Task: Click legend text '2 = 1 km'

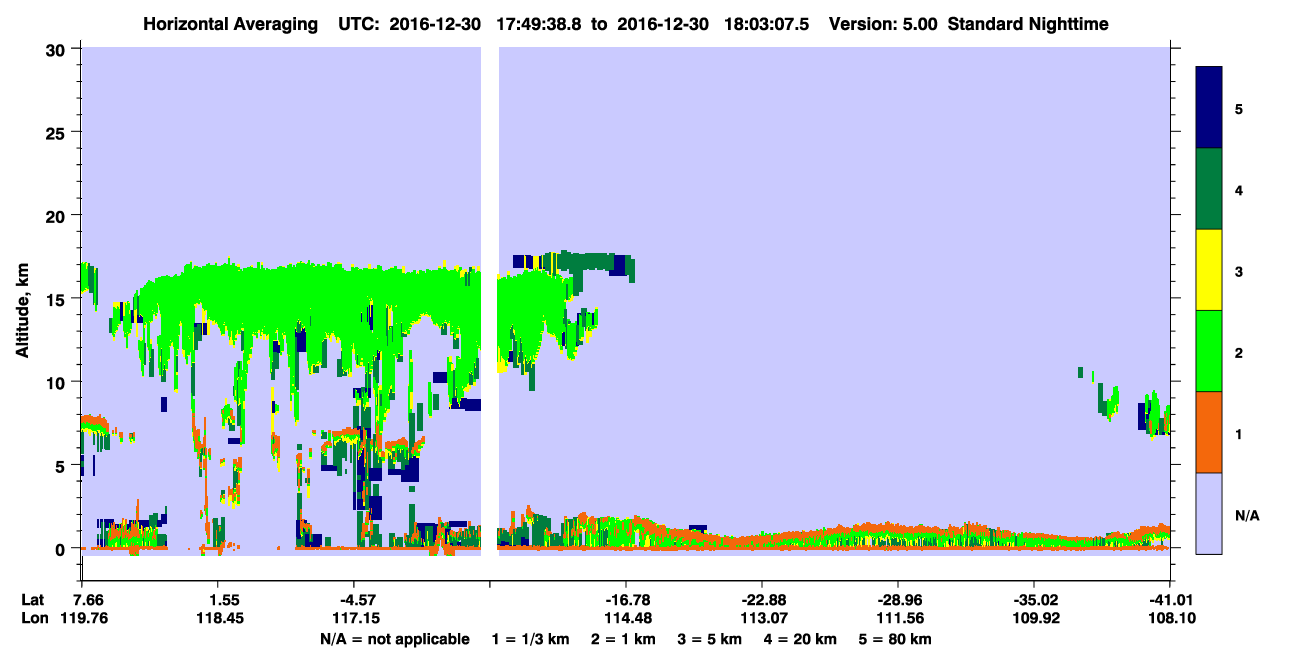Action: click(623, 639)
